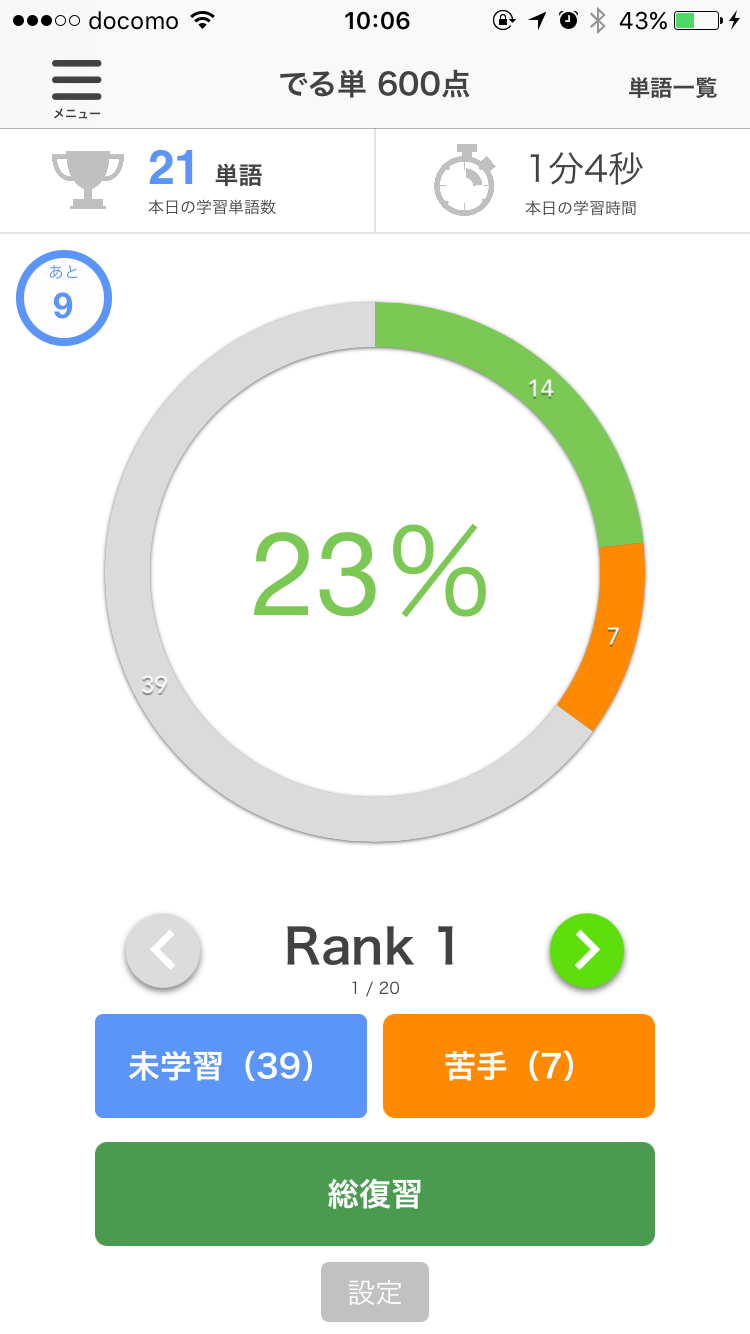Tap the stopwatch study time icon

click(465, 181)
